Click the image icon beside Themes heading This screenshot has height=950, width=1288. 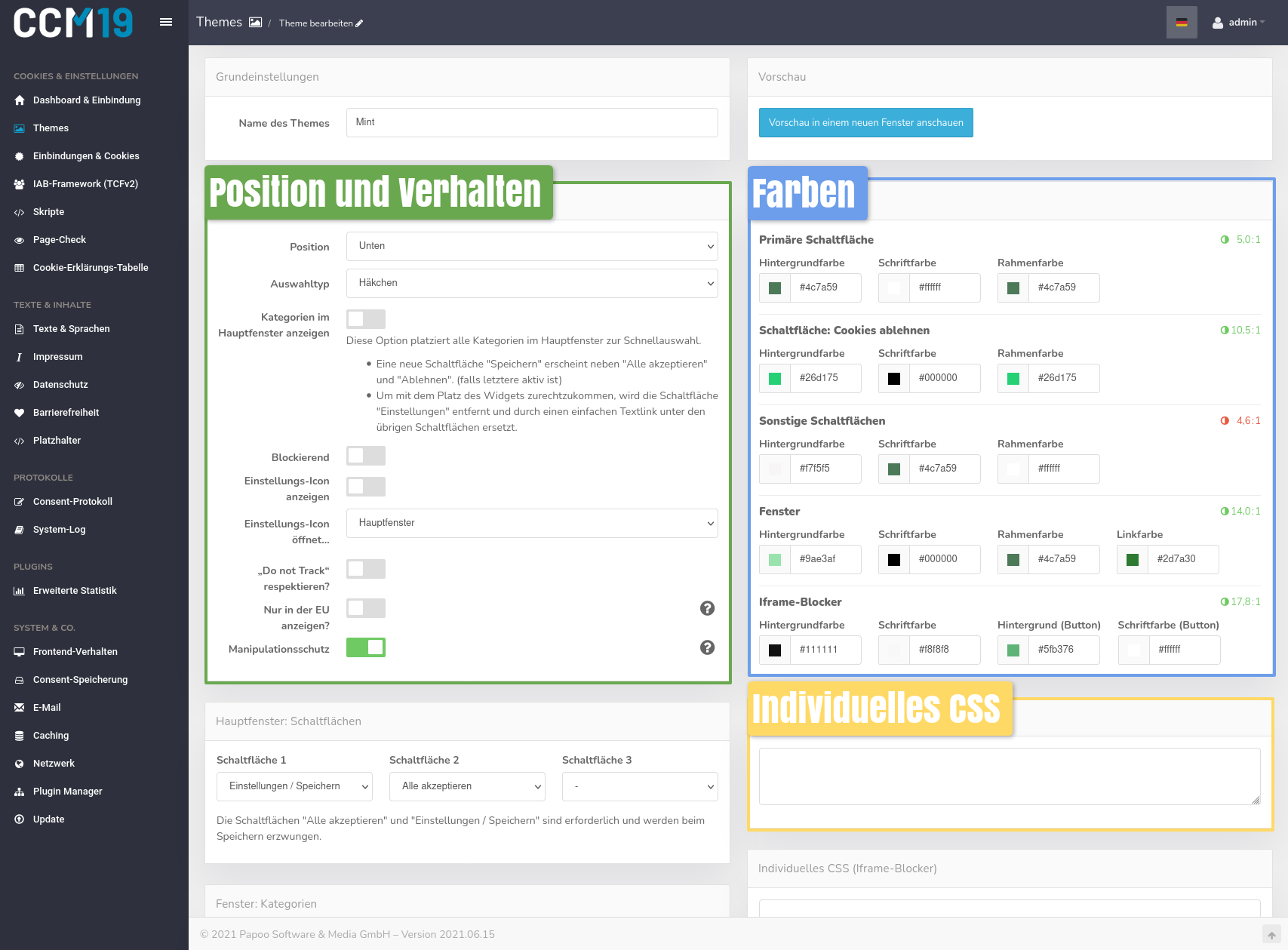(x=256, y=23)
